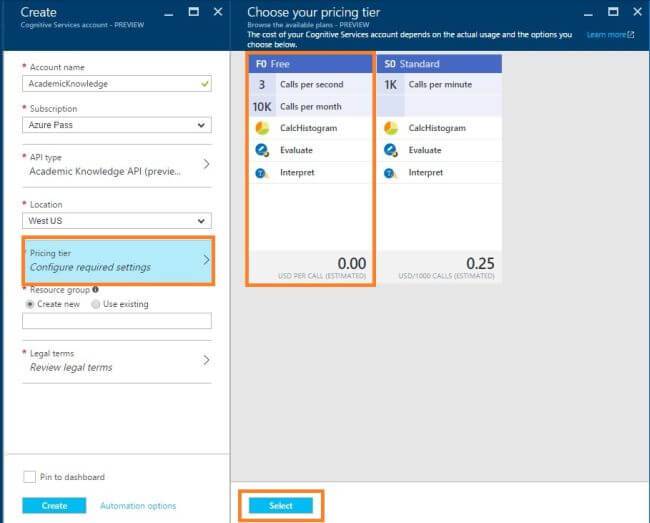Viewport: 650px width, 523px height.
Task: Open the Learn more link
Action: pos(606,35)
